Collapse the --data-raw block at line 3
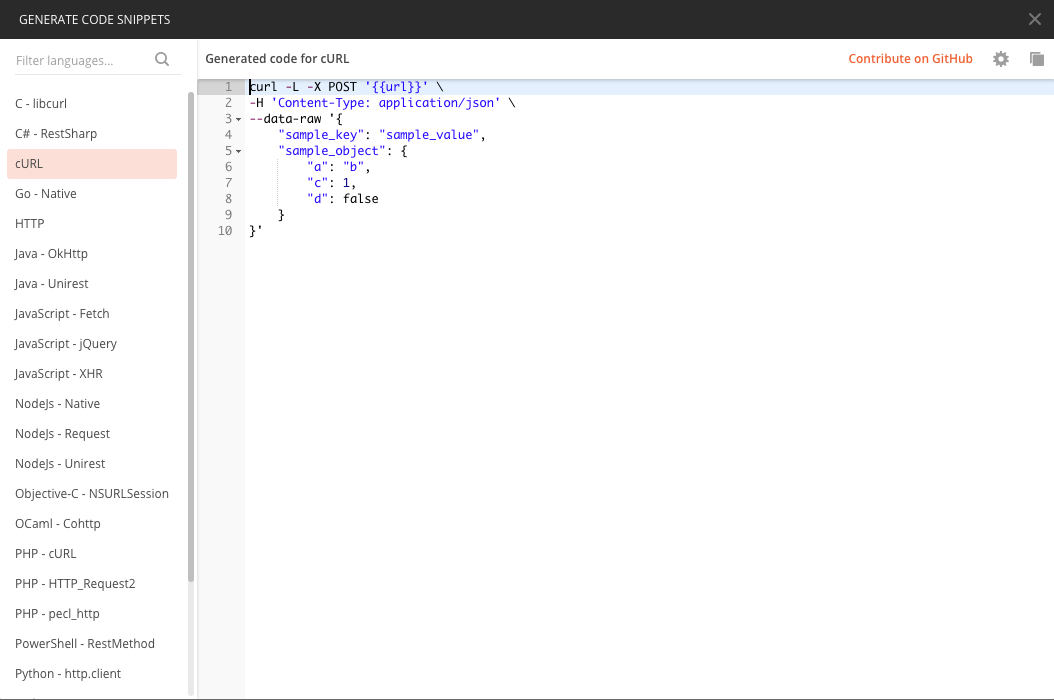Image resolution: width=1054 pixels, height=700 pixels. coord(237,118)
